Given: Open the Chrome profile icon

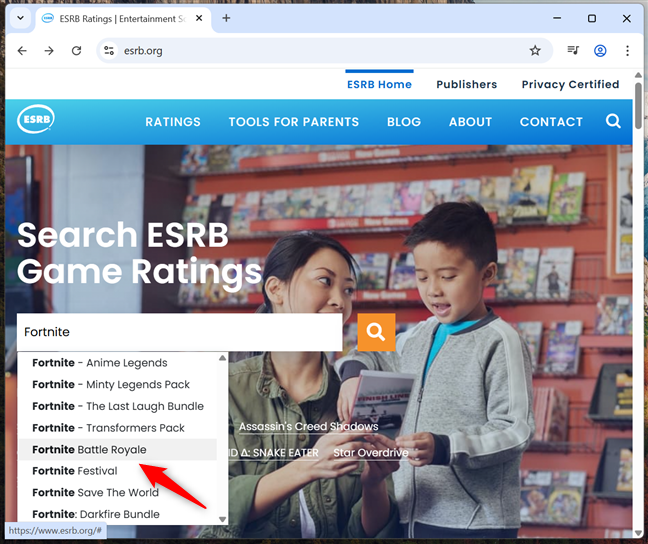Looking at the screenshot, I should 600,51.
